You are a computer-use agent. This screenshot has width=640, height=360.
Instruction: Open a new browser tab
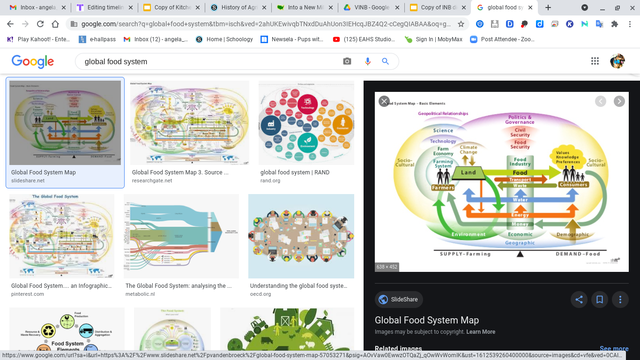click(548, 7)
